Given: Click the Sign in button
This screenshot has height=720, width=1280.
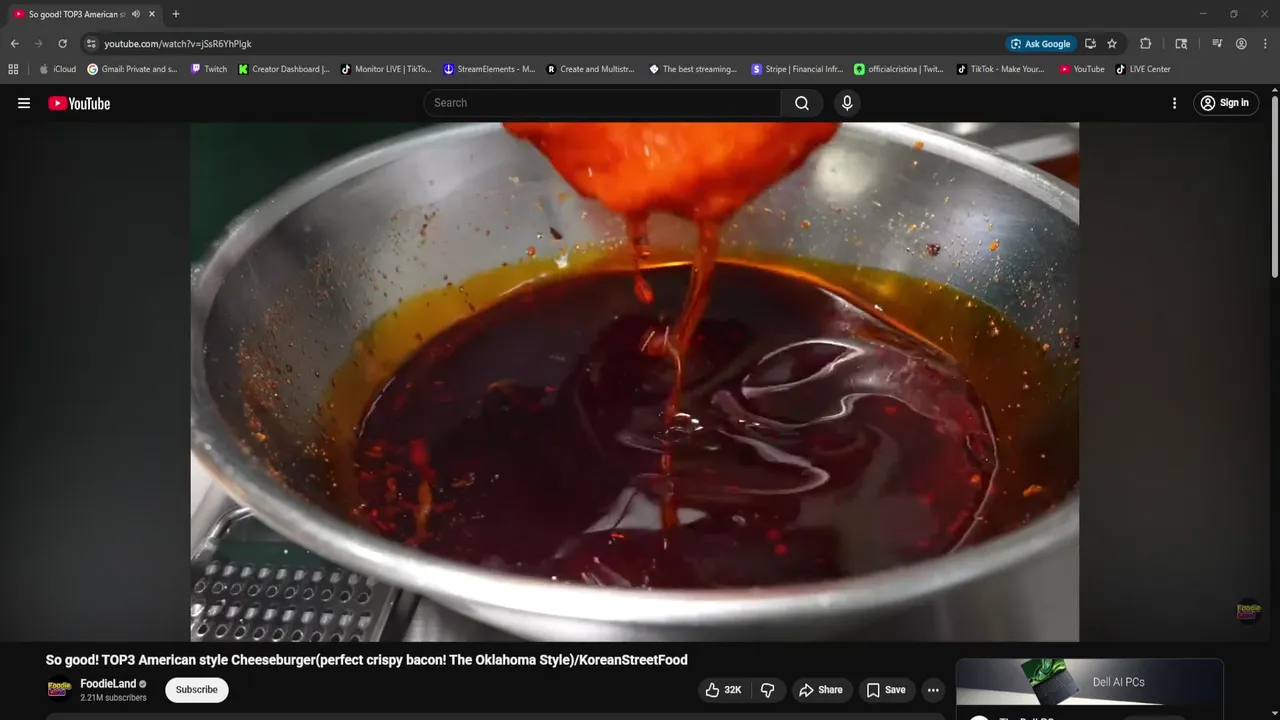Looking at the screenshot, I should pos(1226,103).
